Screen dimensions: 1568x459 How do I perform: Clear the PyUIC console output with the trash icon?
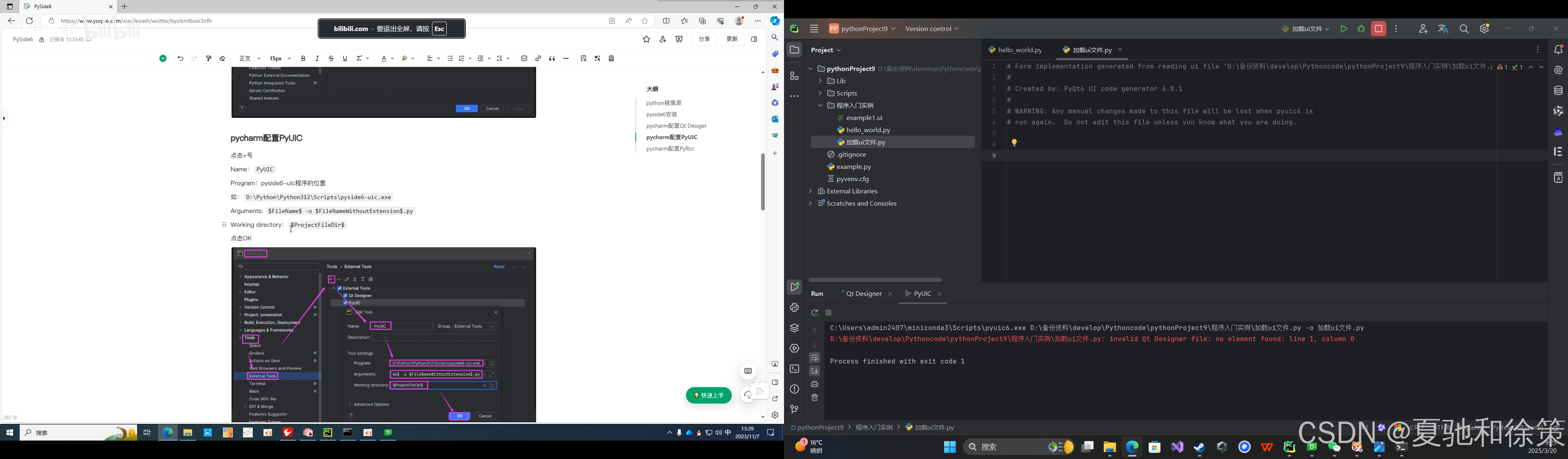point(815,397)
